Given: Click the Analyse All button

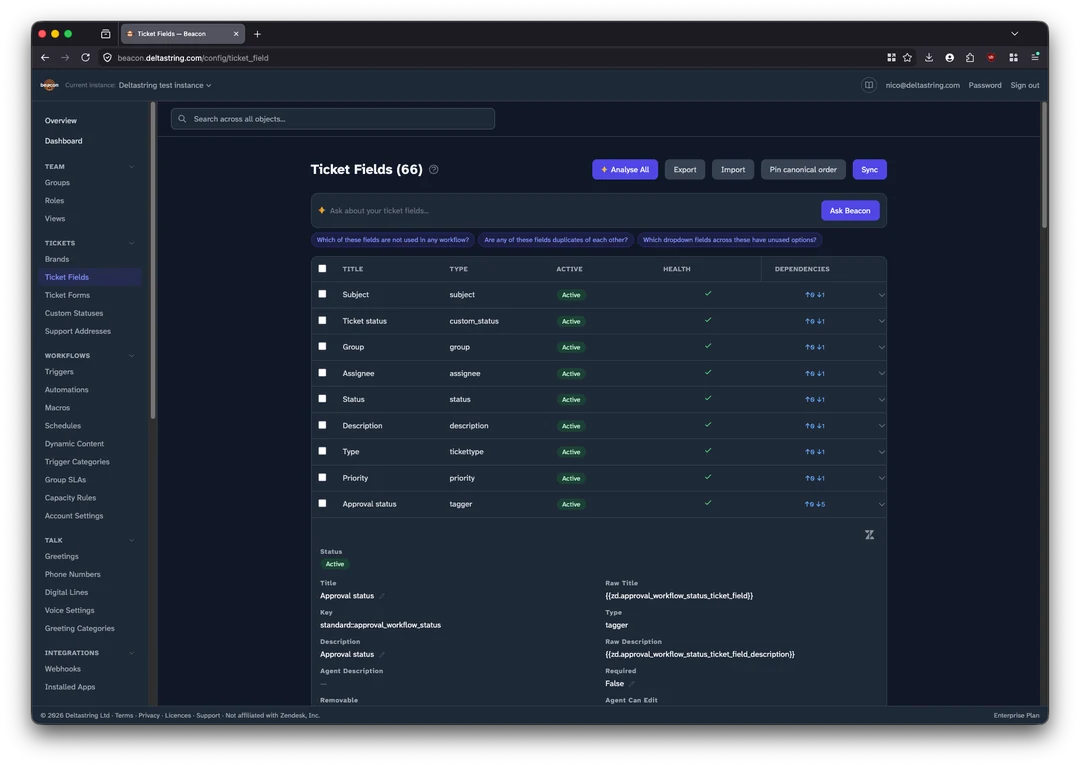Looking at the screenshot, I should [x=625, y=169].
